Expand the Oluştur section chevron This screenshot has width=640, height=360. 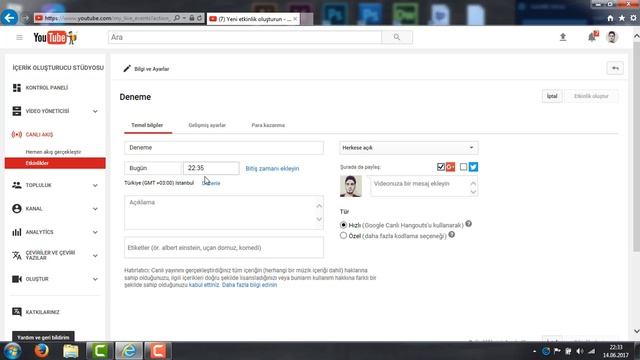point(95,279)
